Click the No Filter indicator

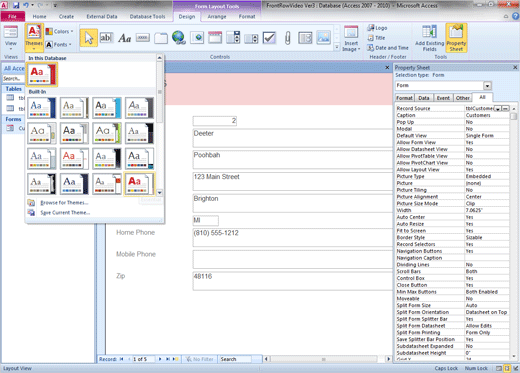(199, 359)
